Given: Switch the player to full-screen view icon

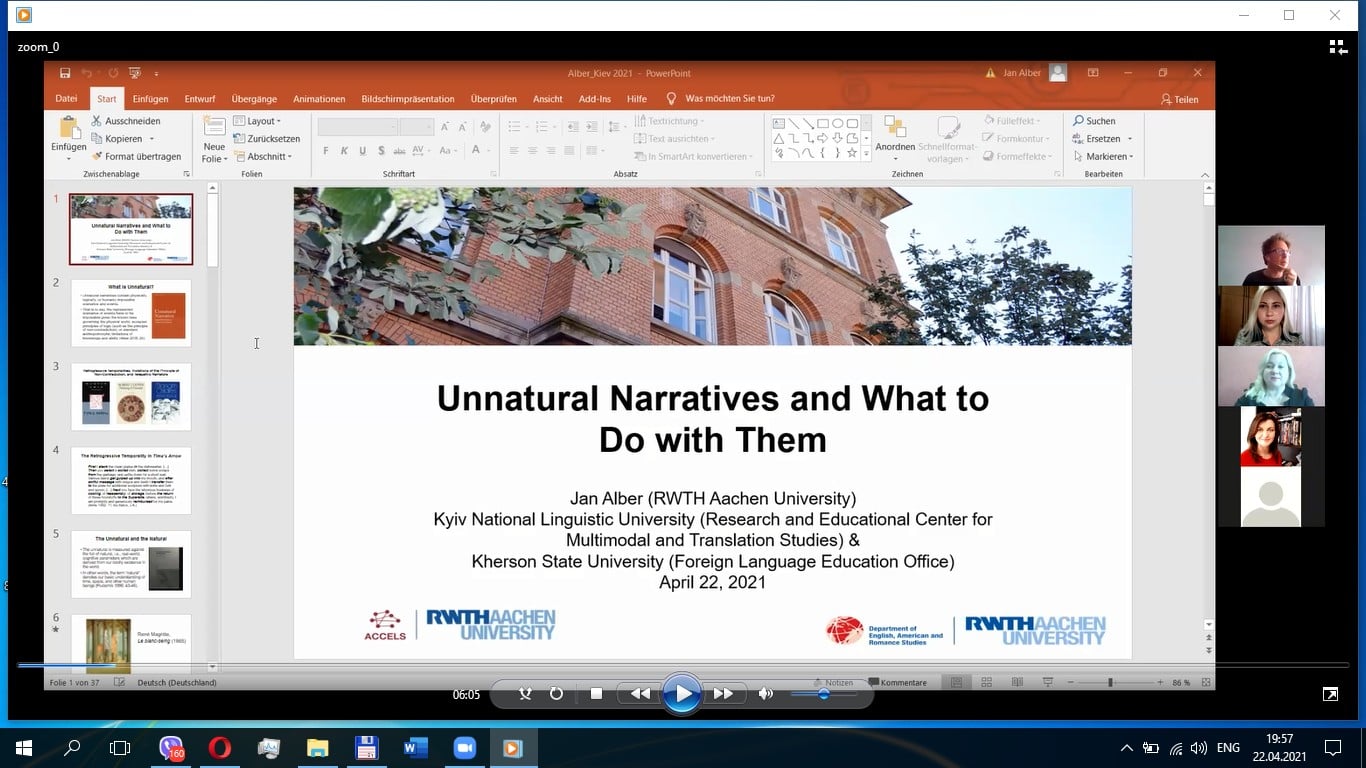Looking at the screenshot, I should 1330,694.
